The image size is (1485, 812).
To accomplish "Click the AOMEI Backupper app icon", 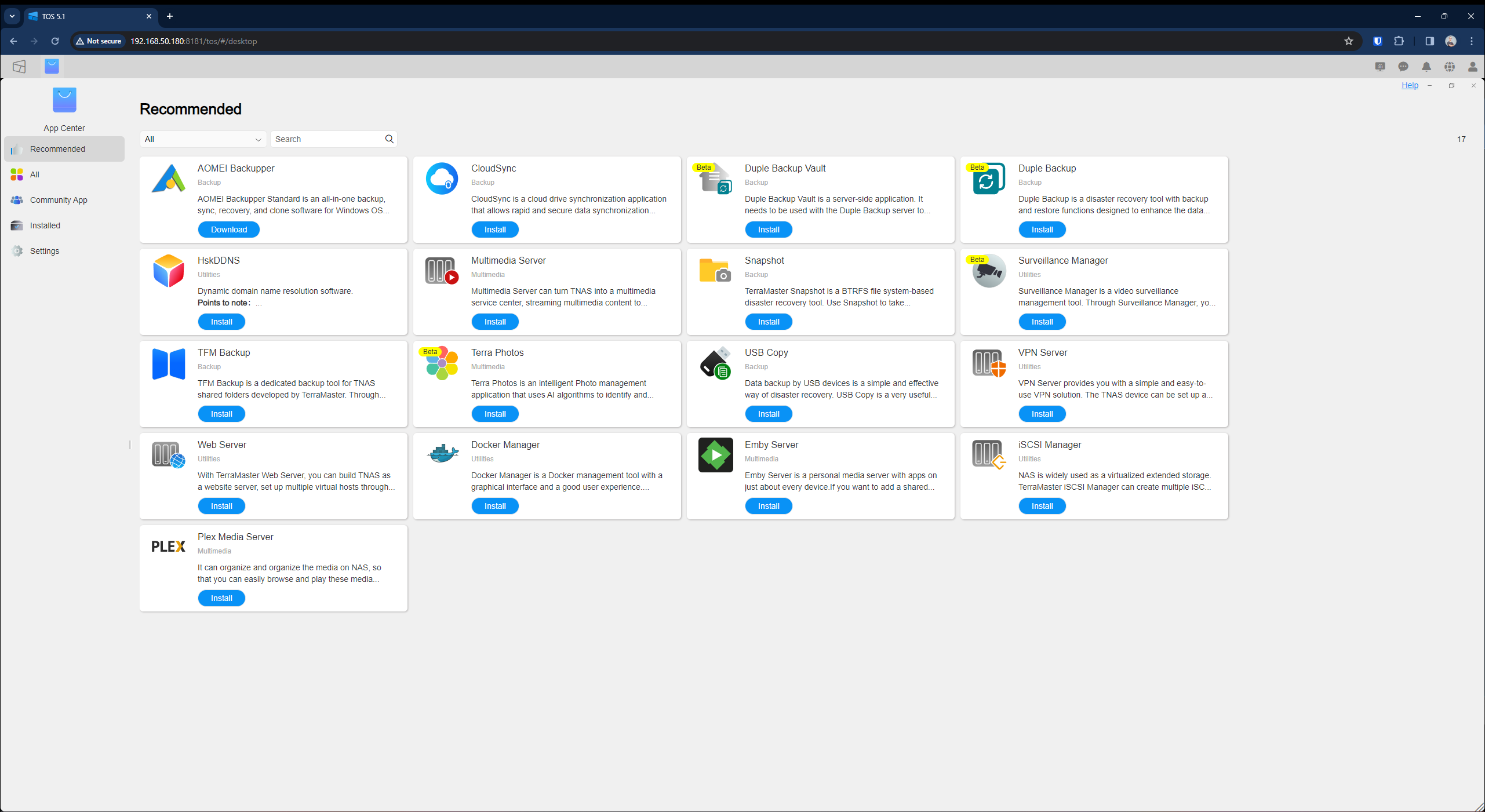I will click(x=169, y=179).
